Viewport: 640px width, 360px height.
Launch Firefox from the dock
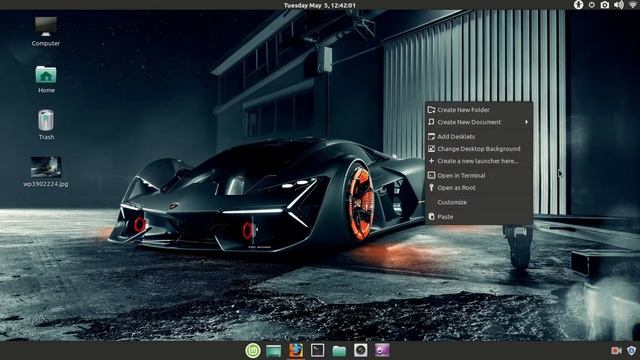pos(296,350)
